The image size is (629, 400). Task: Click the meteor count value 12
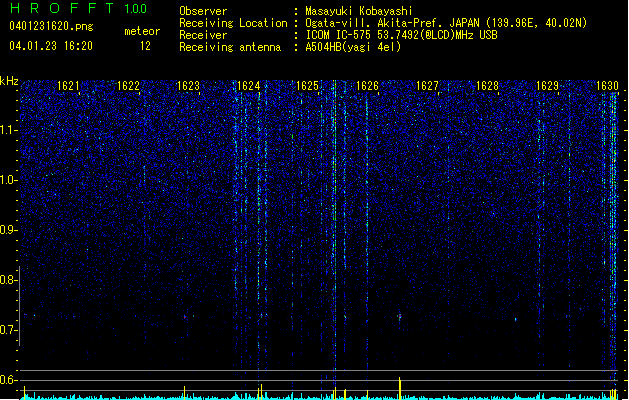(145, 46)
